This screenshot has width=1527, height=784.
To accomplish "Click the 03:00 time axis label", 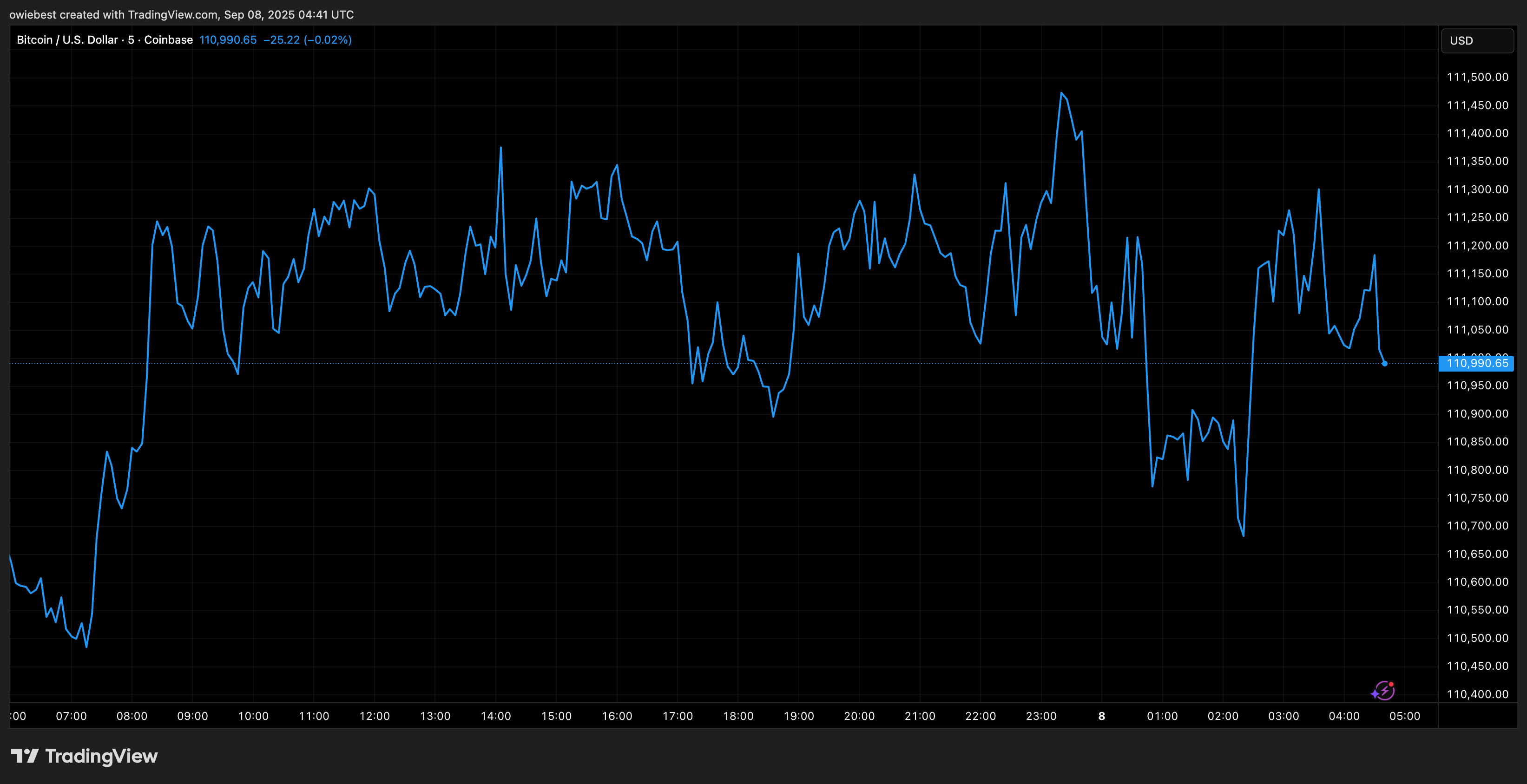I will 1283,716.
